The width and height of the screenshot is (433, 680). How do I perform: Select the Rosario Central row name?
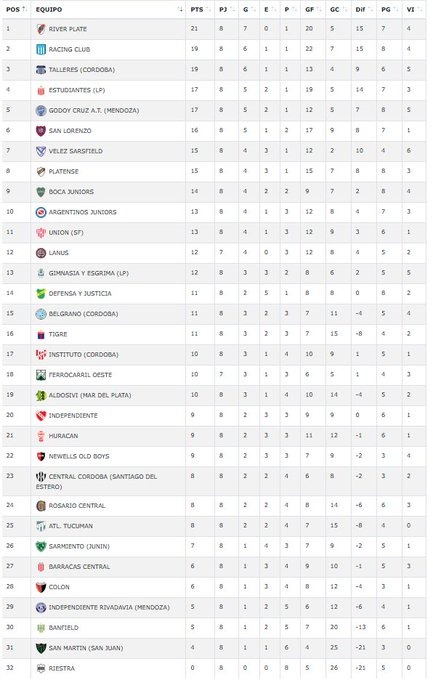(x=77, y=506)
